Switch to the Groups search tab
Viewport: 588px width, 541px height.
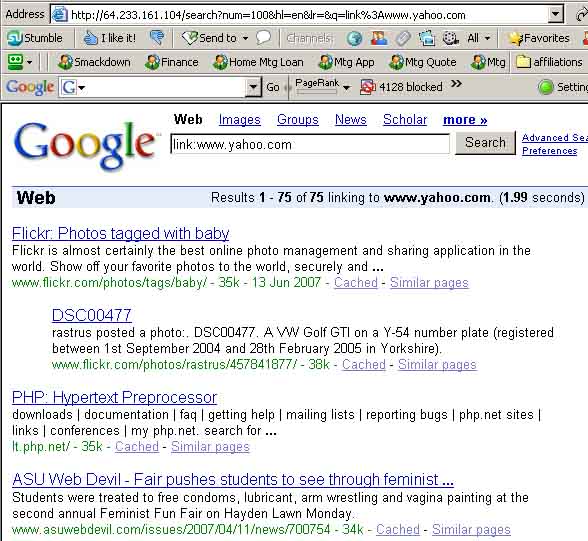pos(298,120)
